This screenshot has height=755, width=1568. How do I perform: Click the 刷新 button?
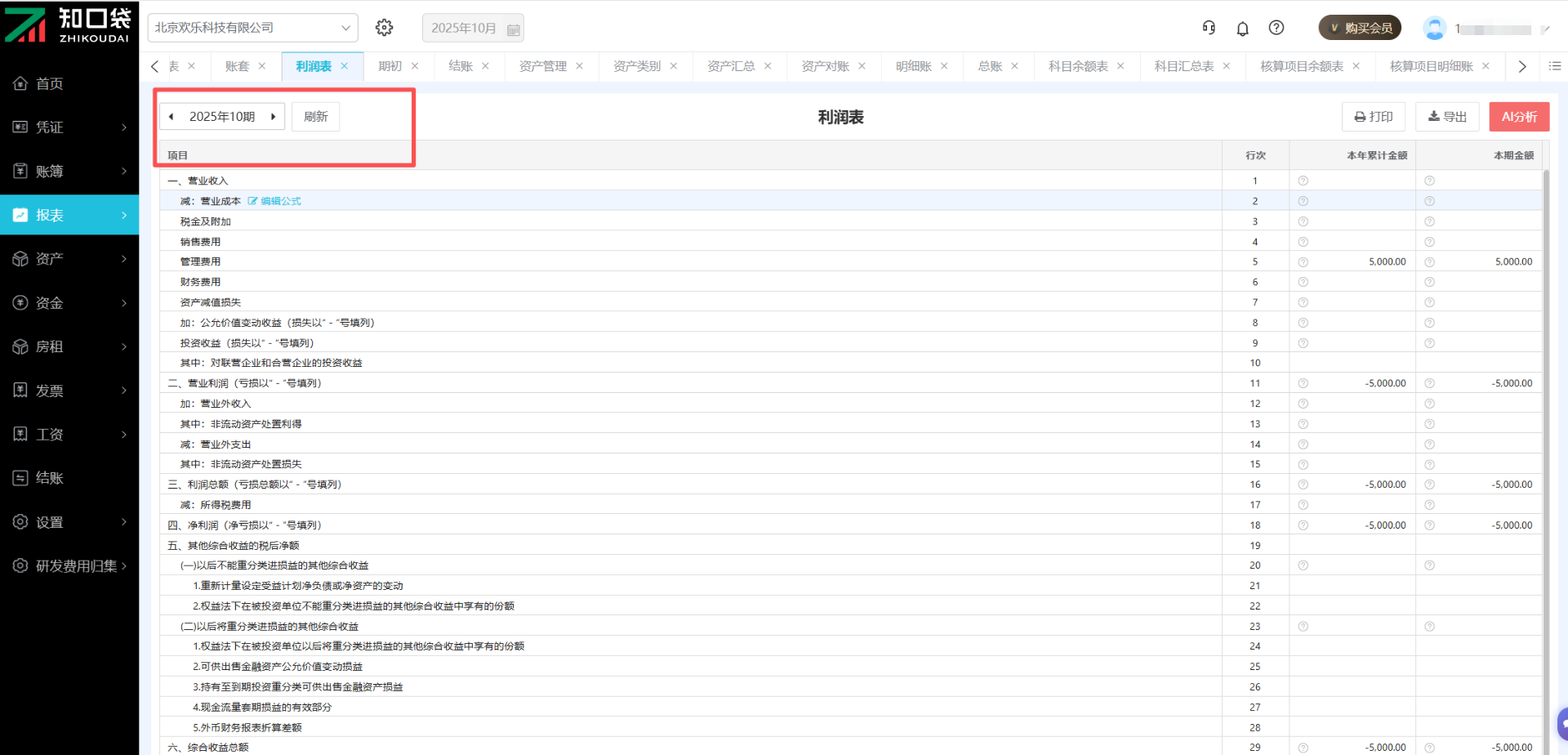pyautogui.click(x=315, y=117)
